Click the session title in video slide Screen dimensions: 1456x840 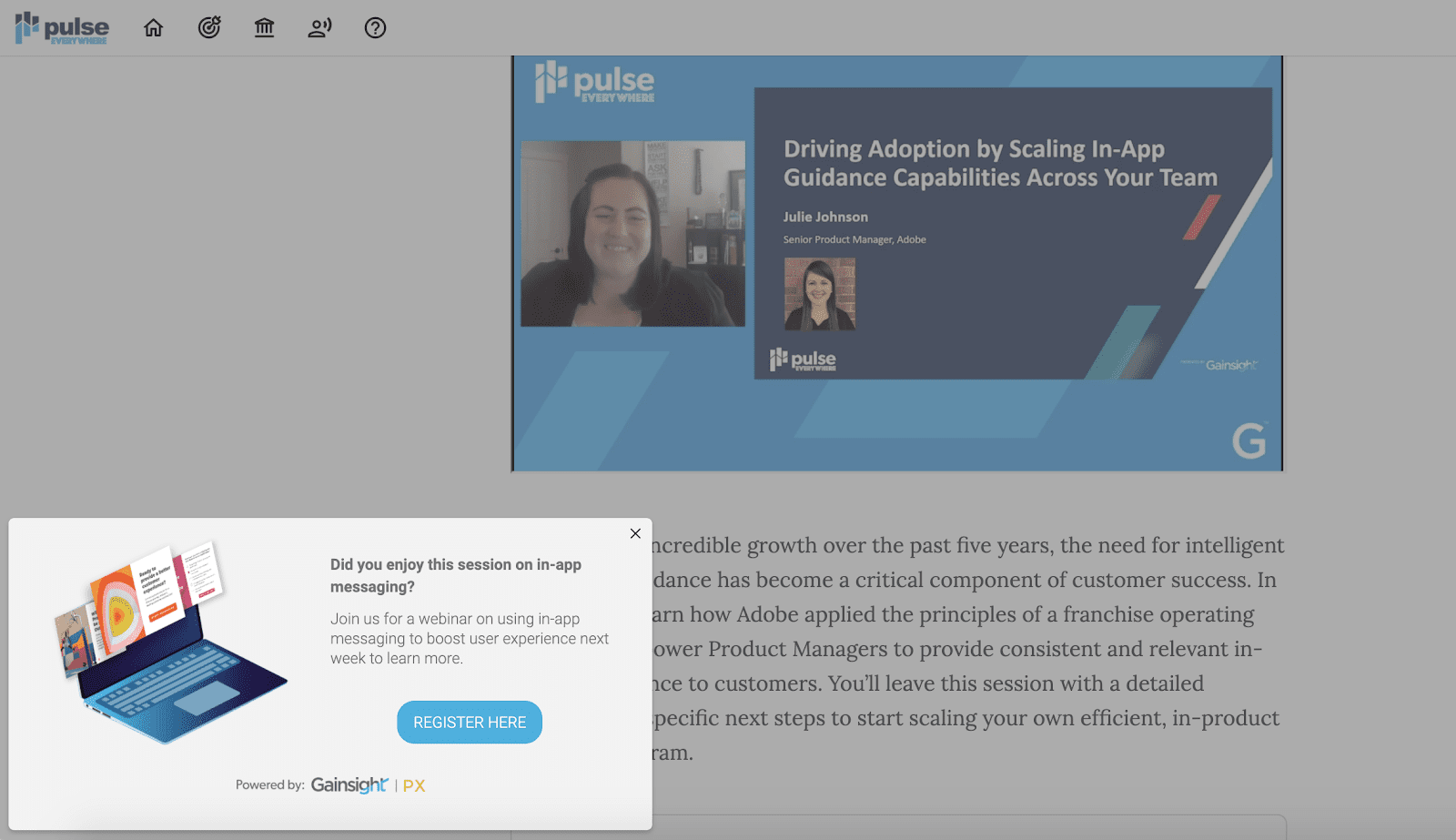1000,163
